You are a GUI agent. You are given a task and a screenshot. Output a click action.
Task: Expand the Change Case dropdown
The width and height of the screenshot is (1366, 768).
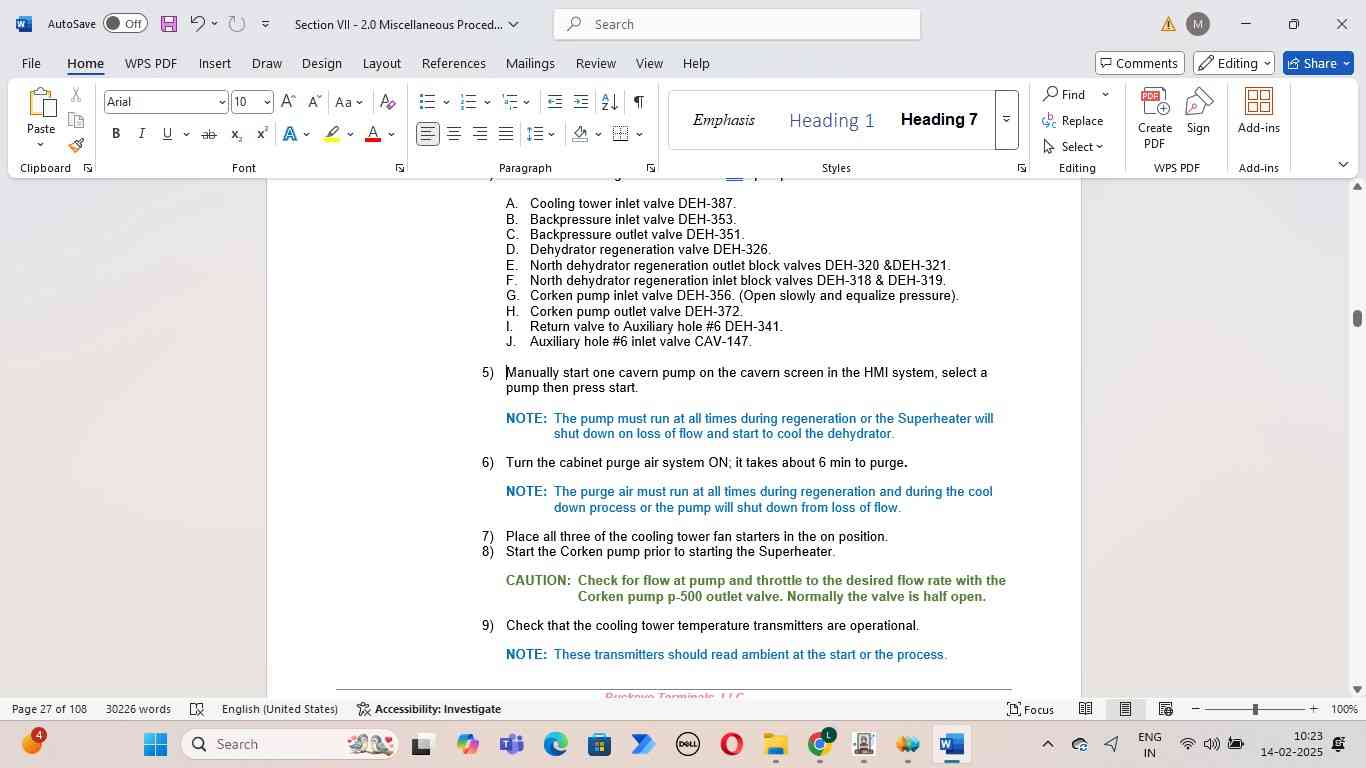349,102
